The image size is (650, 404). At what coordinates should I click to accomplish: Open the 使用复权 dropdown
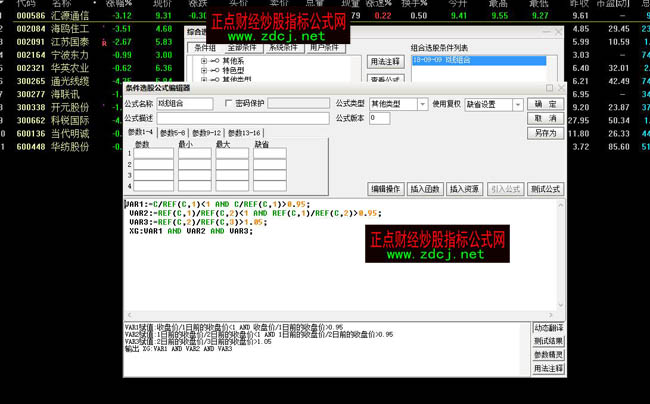pos(513,103)
